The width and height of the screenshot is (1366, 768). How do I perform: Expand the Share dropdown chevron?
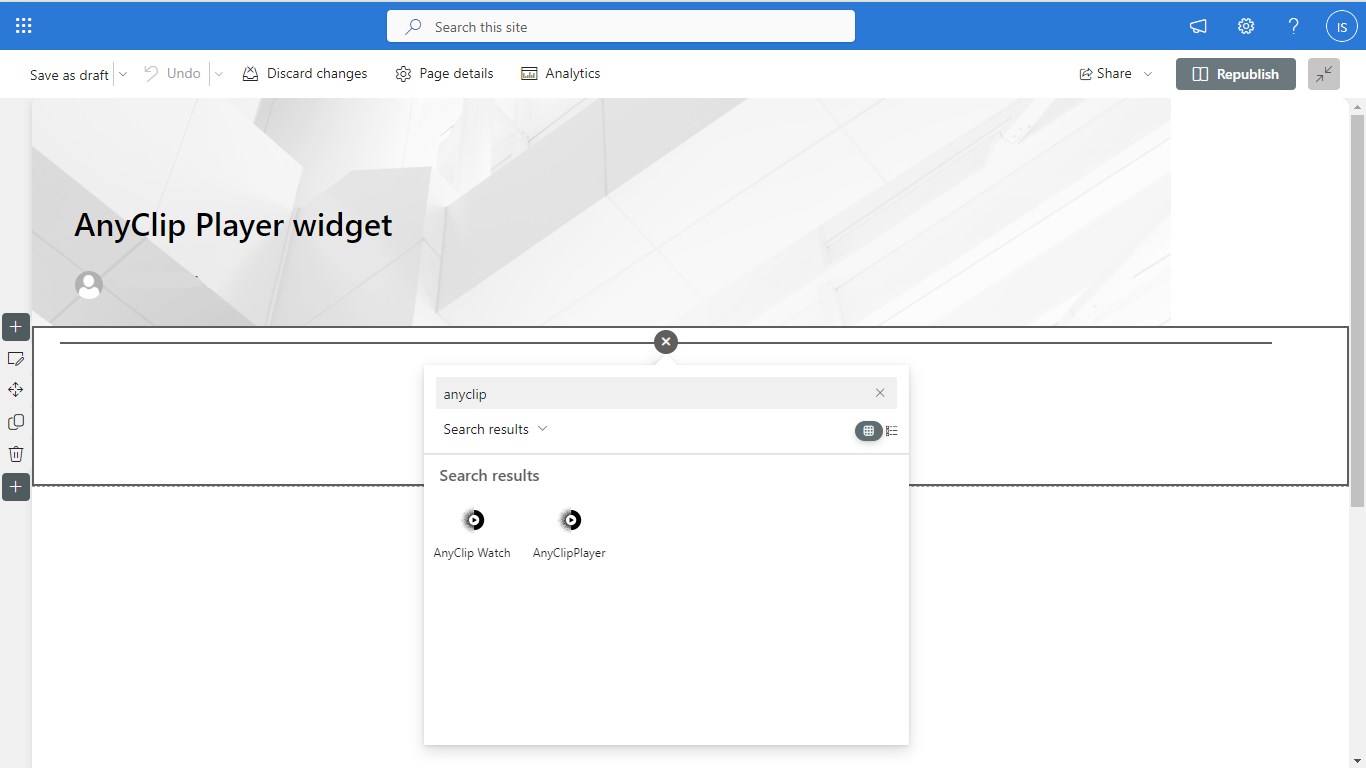click(x=1148, y=74)
